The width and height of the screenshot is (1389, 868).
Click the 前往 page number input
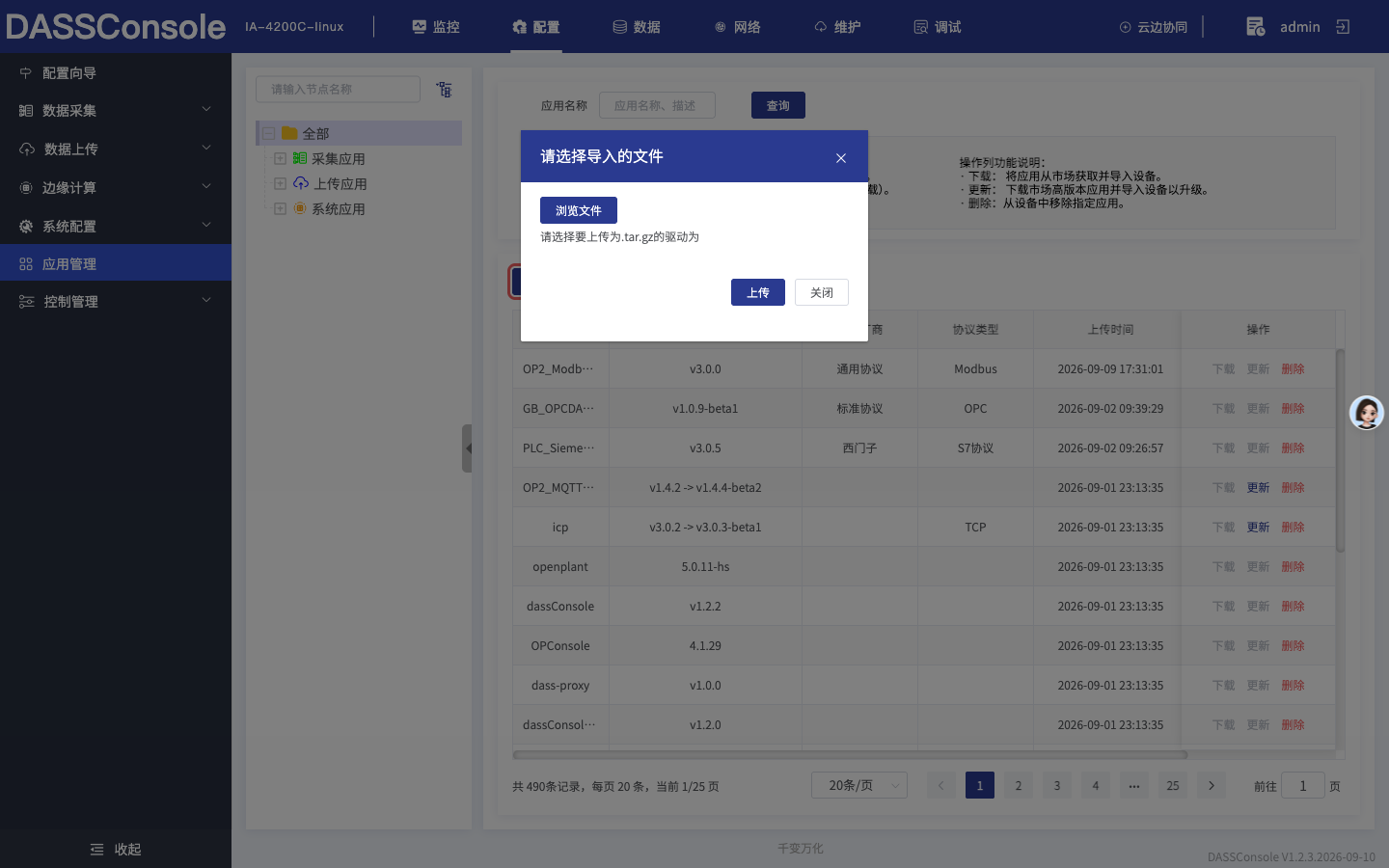[1303, 785]
